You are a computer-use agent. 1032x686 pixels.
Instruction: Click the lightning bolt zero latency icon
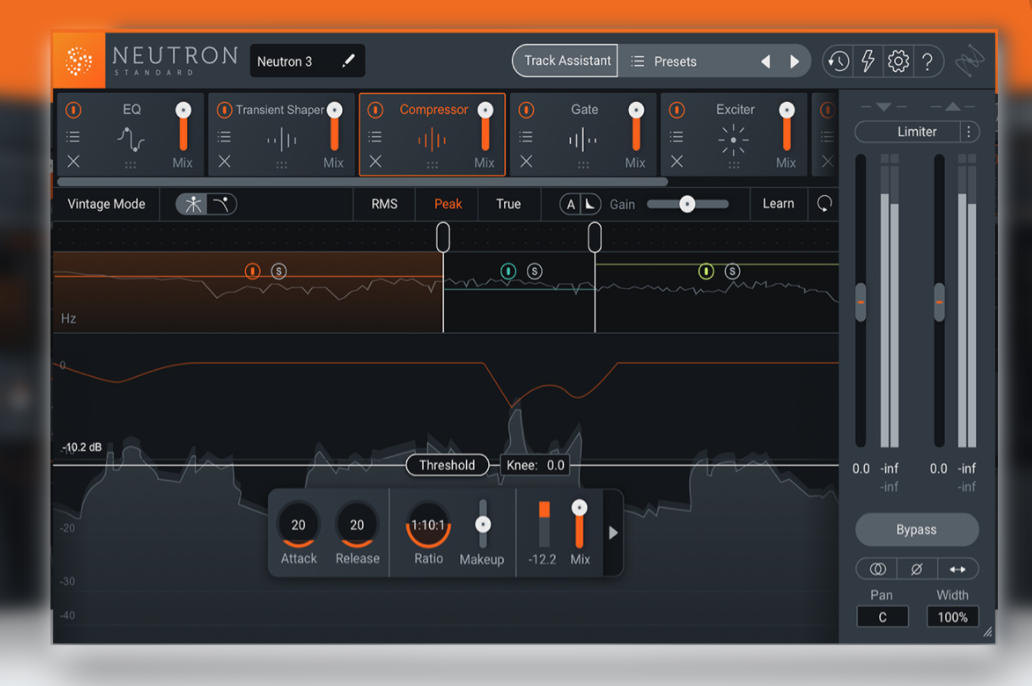pos(868,61)
